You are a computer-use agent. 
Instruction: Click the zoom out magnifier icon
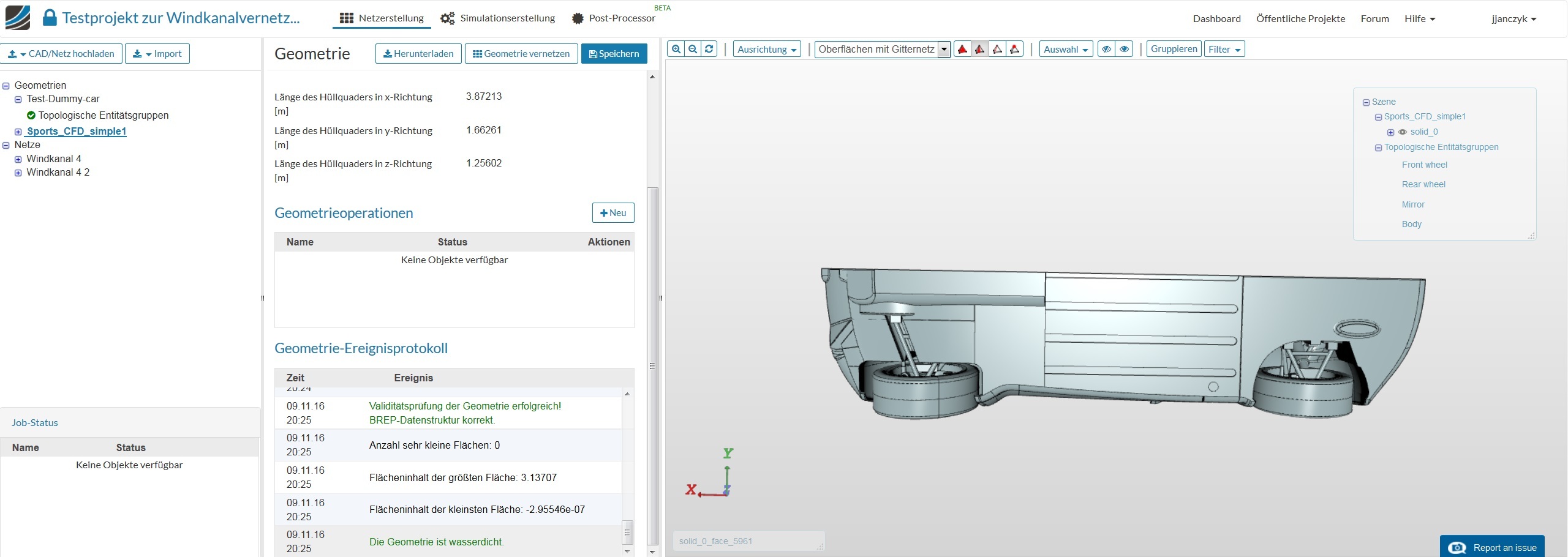point(693,49)
